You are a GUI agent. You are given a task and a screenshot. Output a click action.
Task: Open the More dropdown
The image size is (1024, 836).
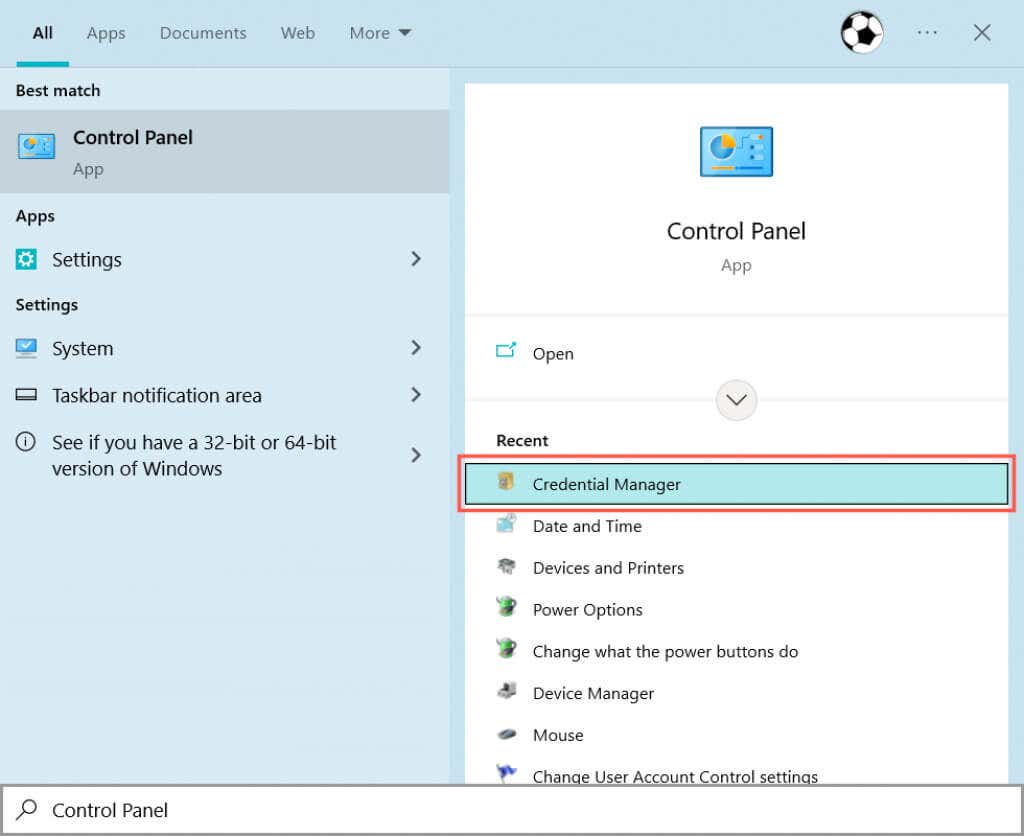[380, 33]
